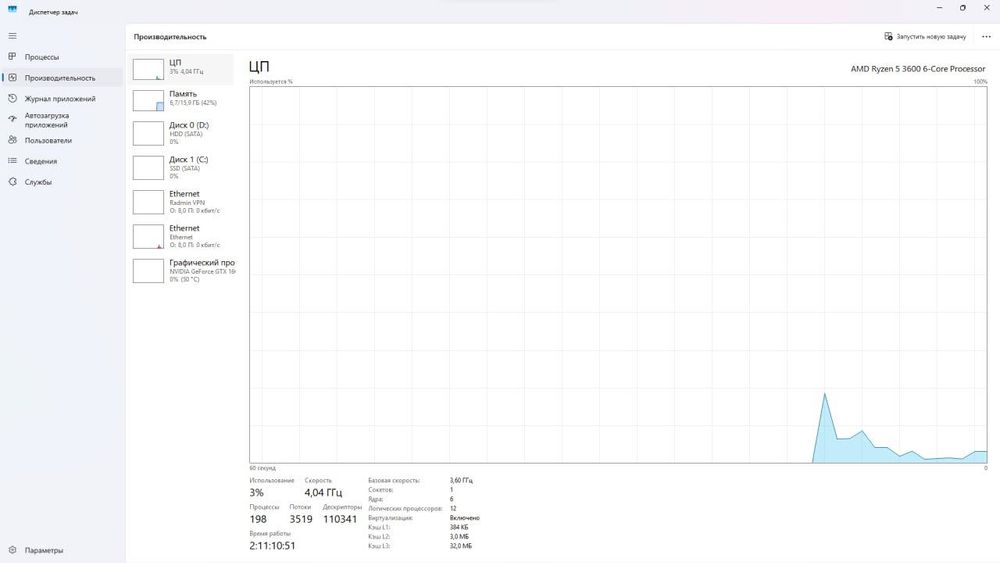Click the L1 cache 384 КБ value

click(x=459, y=527)
